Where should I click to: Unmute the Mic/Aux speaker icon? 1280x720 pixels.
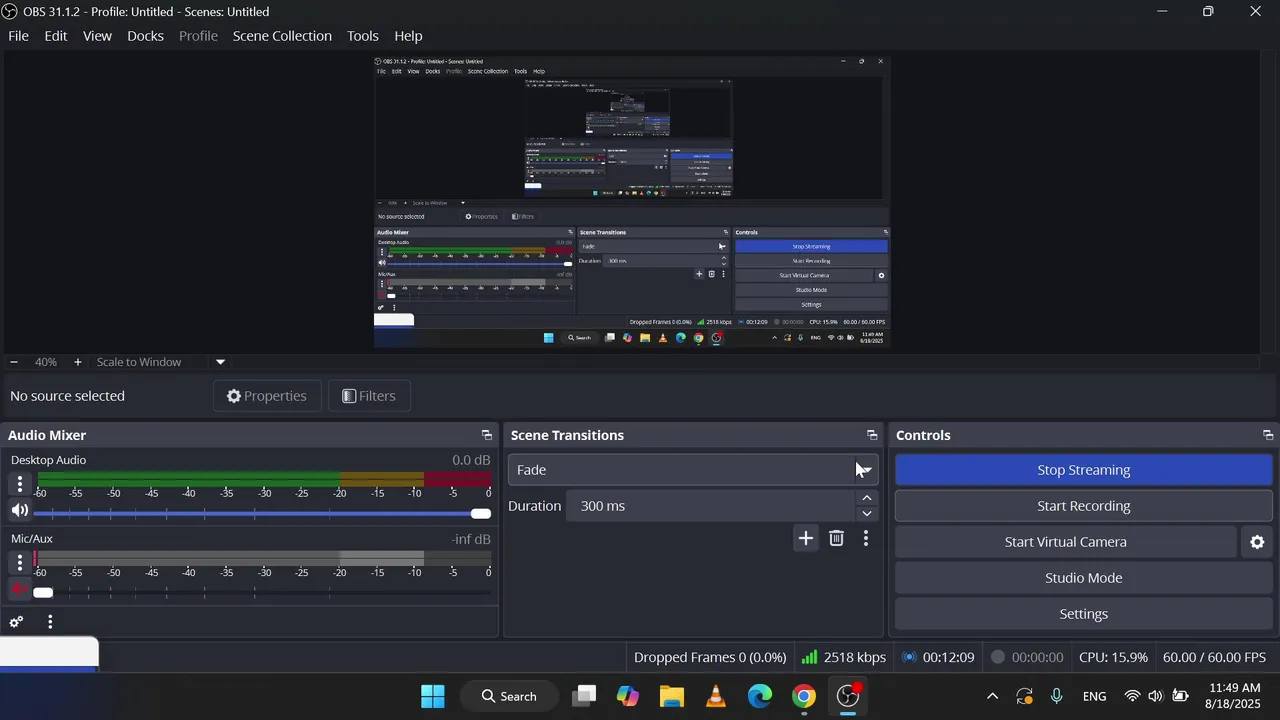[20, 589]
